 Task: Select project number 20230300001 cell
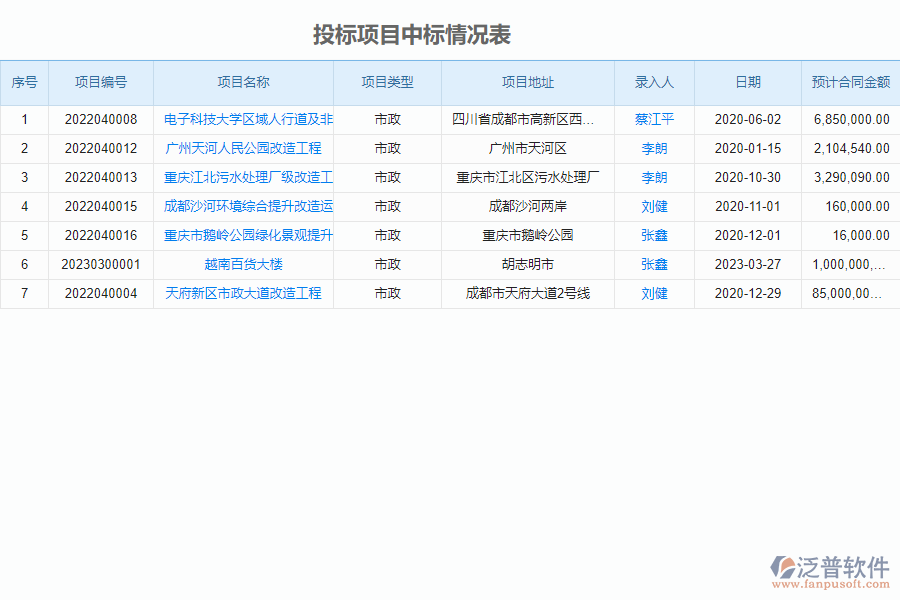click(x=100, y=264)
